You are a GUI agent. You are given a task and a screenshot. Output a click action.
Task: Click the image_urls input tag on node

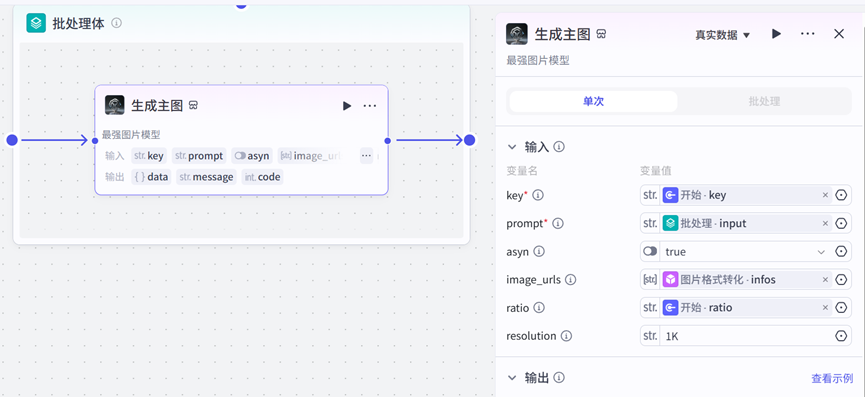[311, 156]
